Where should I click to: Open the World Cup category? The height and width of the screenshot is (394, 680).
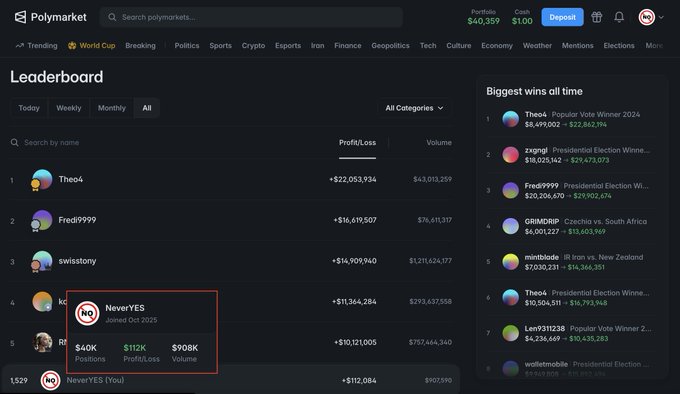97,46
